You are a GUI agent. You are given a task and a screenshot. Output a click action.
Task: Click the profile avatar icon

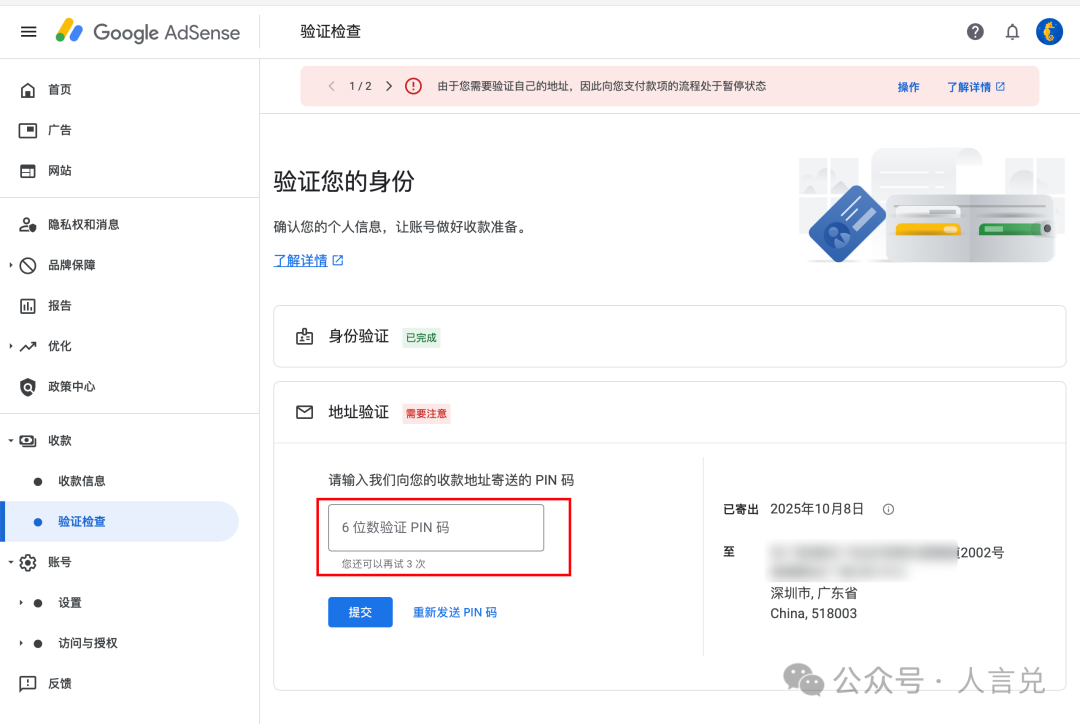click(1049, 31)
